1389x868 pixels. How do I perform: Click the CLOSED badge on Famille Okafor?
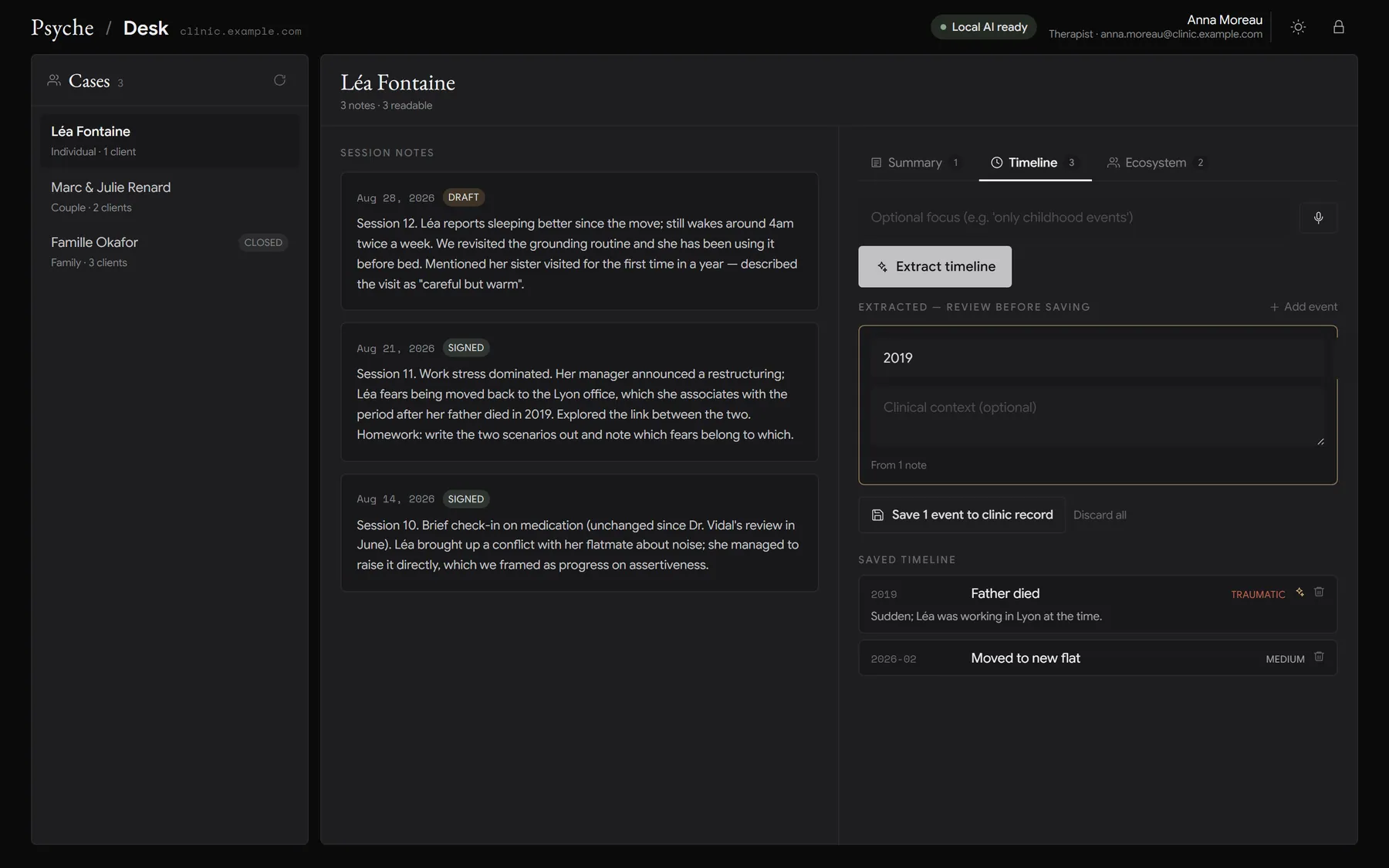pos(263,242)
